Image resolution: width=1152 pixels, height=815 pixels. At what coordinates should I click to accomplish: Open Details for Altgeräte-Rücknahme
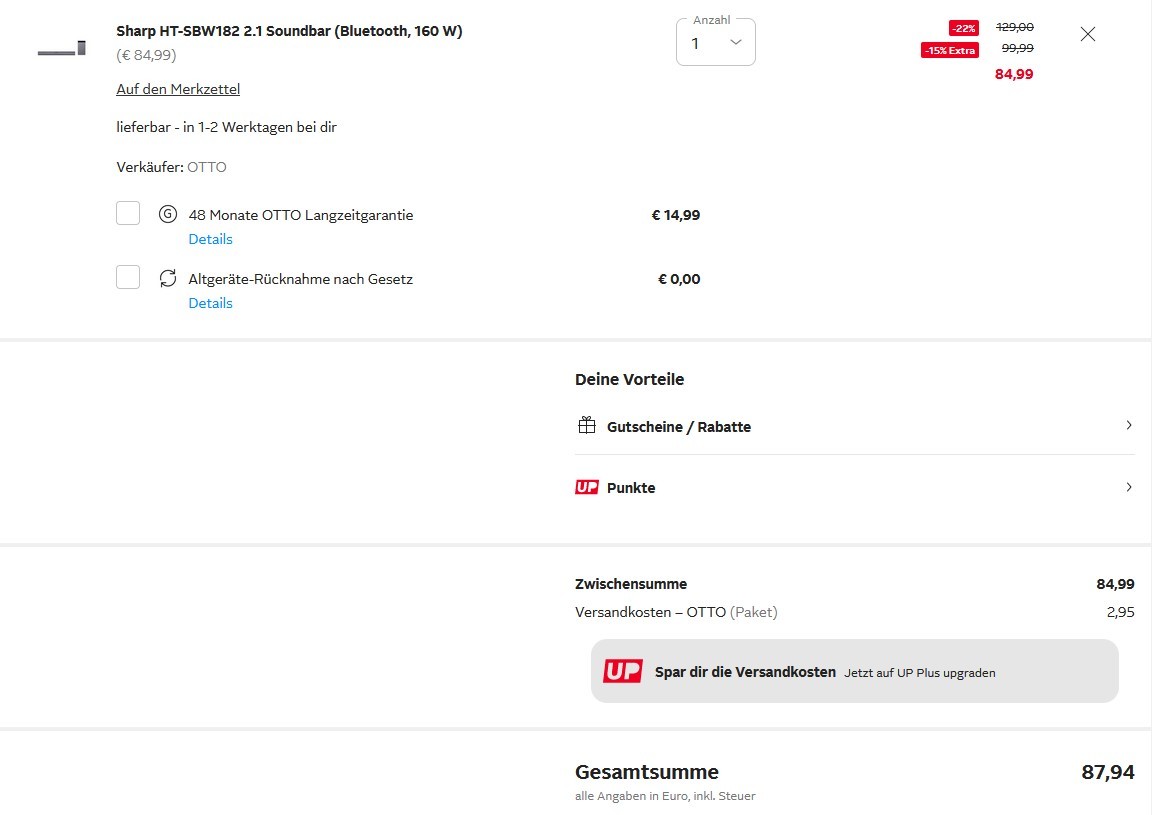(x=210, y=303)
